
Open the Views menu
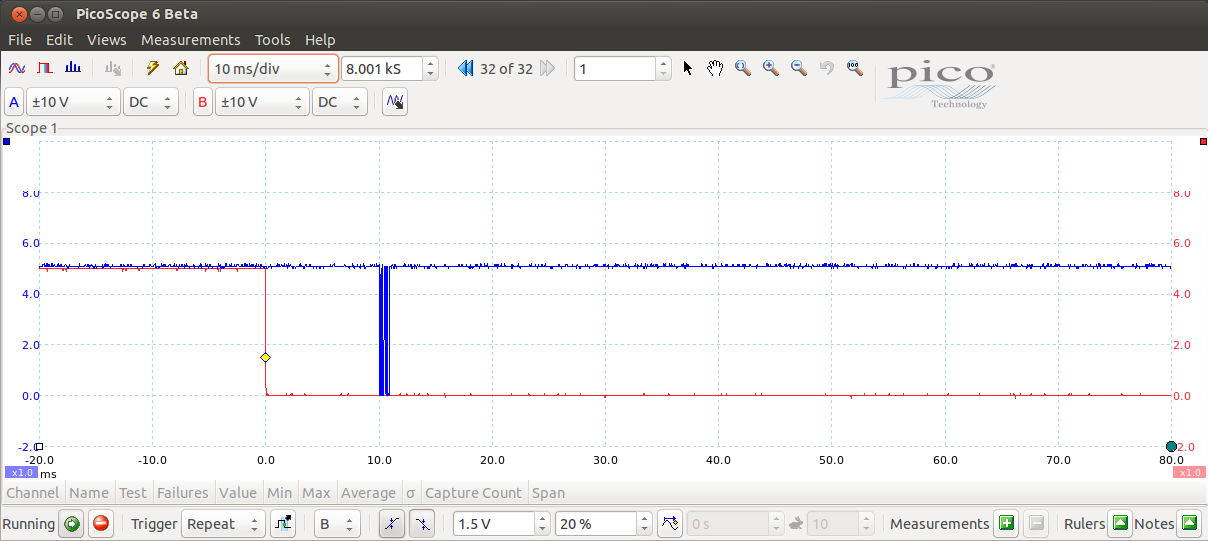107,40
